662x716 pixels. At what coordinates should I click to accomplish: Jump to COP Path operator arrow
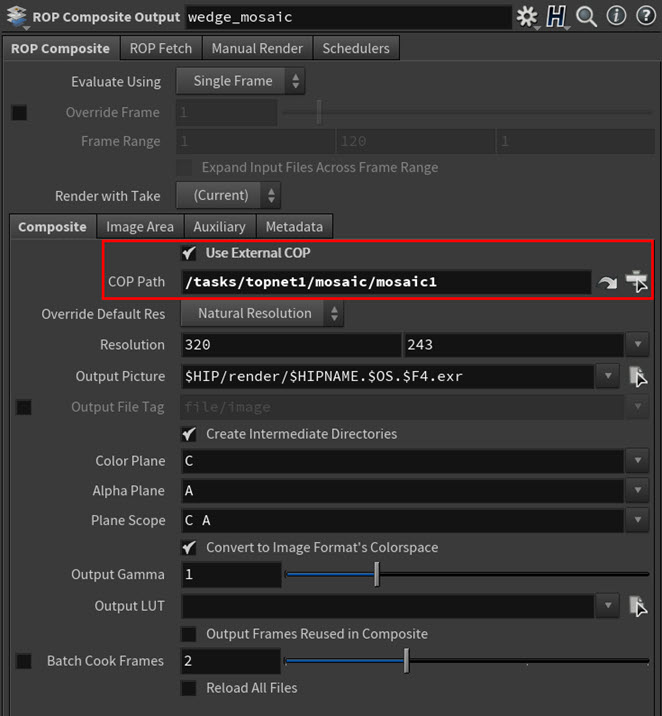click(x=608, y=283)
